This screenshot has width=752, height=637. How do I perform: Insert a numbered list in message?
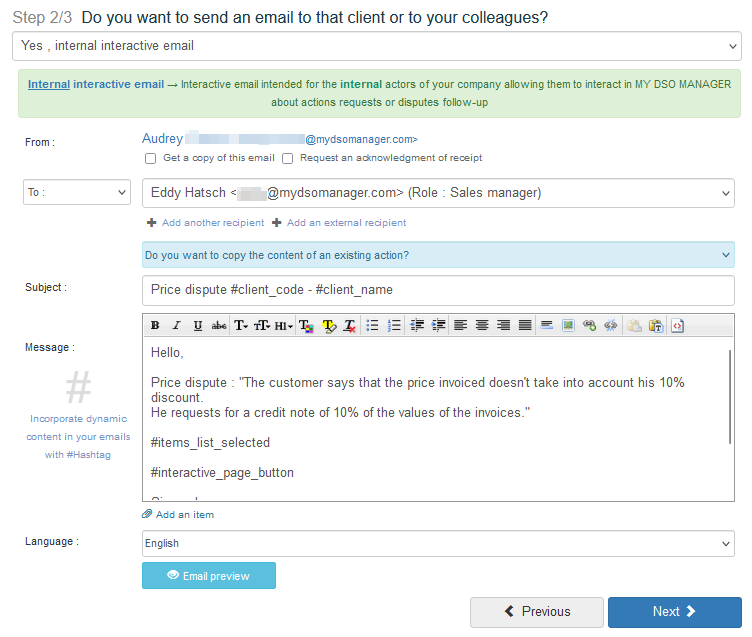click(394, 326)
